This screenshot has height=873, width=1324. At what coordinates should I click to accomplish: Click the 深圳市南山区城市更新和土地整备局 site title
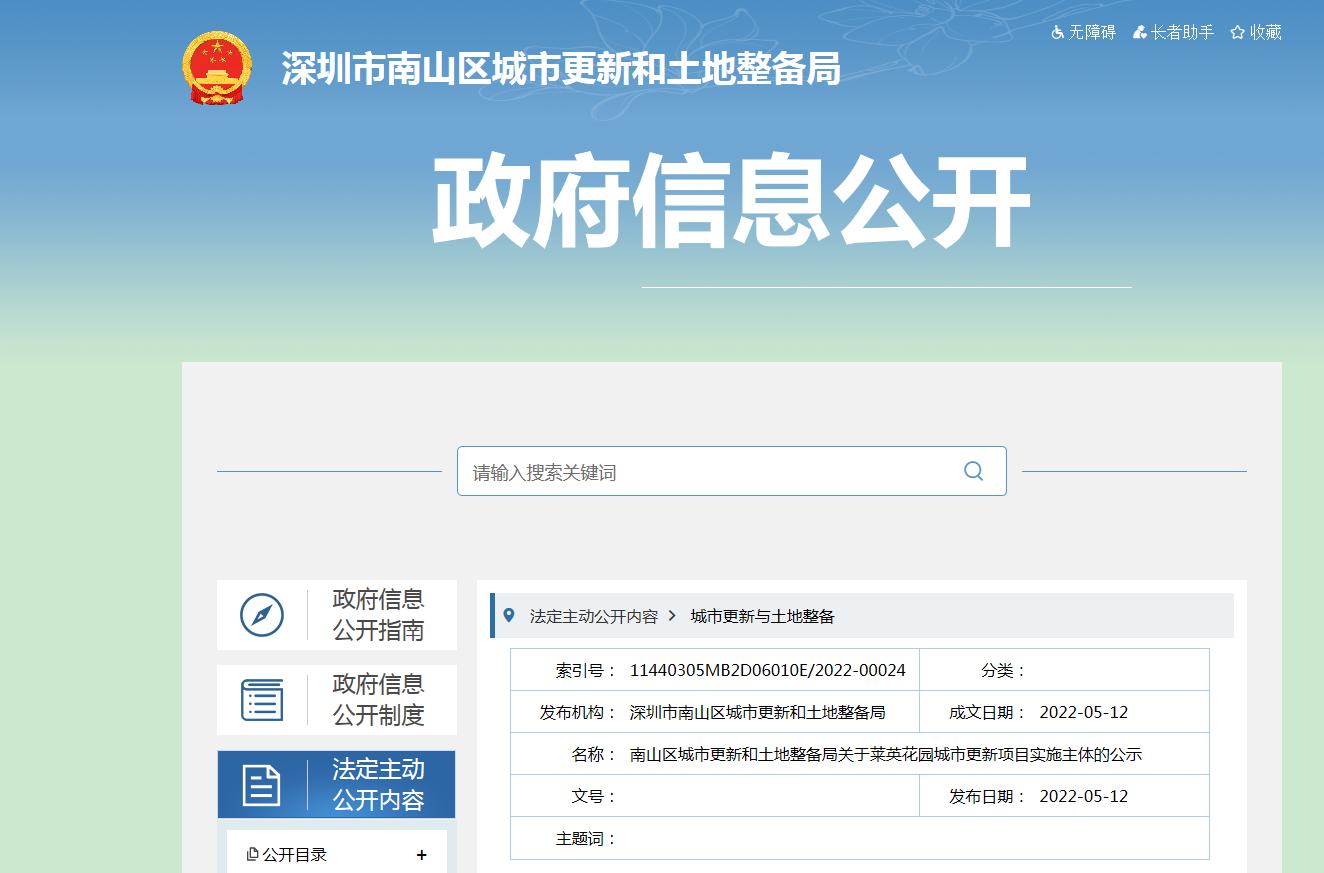(x=561, y=69)
